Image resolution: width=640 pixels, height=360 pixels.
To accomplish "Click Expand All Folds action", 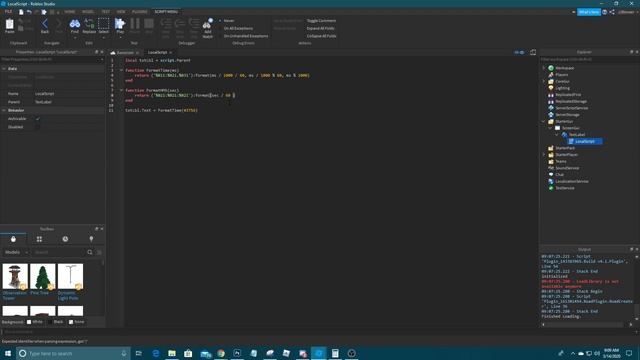I will pyautogui.click(x=321, y=29).
